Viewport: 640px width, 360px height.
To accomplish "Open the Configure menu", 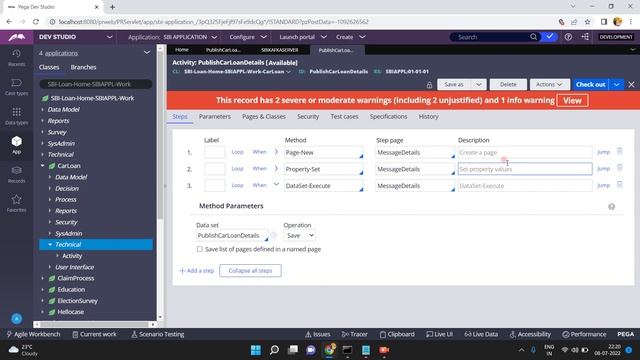I will point(248,37).
